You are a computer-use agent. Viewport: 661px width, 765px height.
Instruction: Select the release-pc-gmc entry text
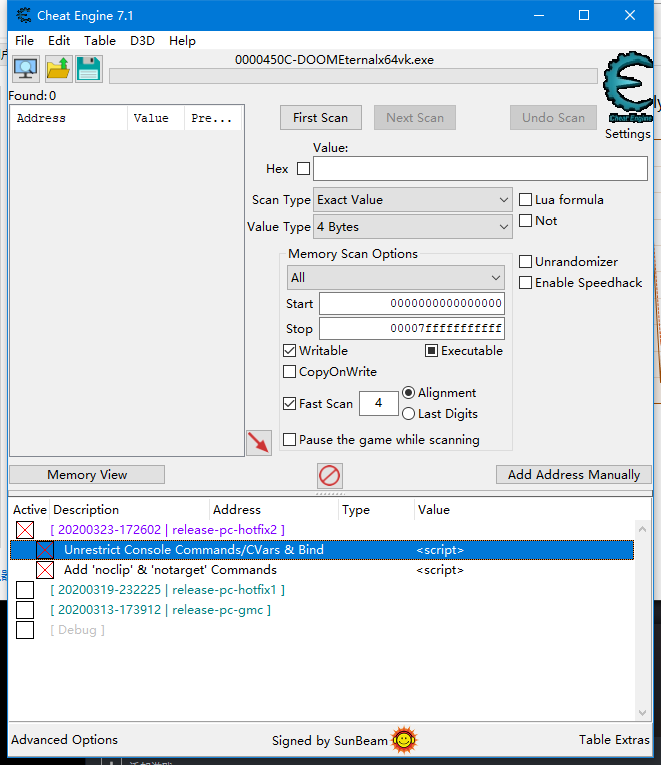160,610
